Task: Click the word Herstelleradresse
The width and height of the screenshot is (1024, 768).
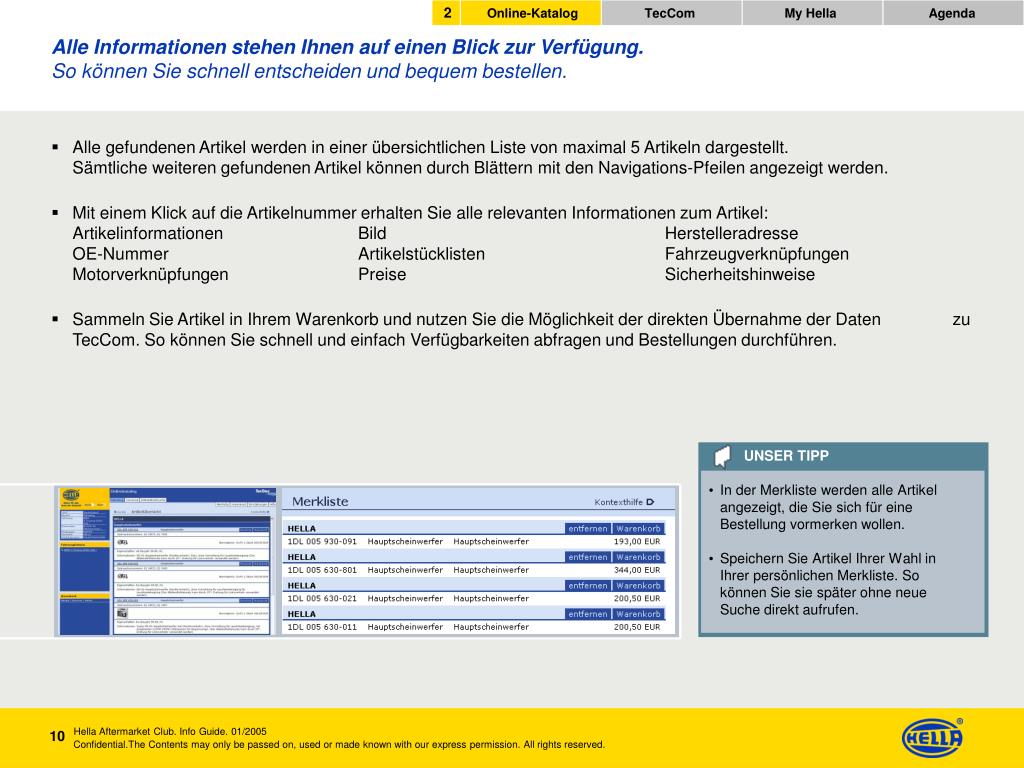Action: tap(731, 233)
